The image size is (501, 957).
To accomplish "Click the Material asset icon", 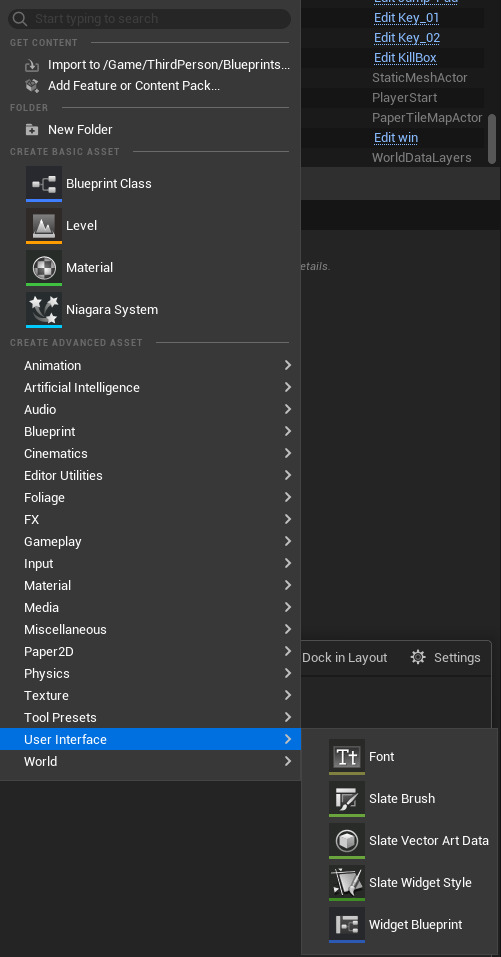I will [44, 268].
